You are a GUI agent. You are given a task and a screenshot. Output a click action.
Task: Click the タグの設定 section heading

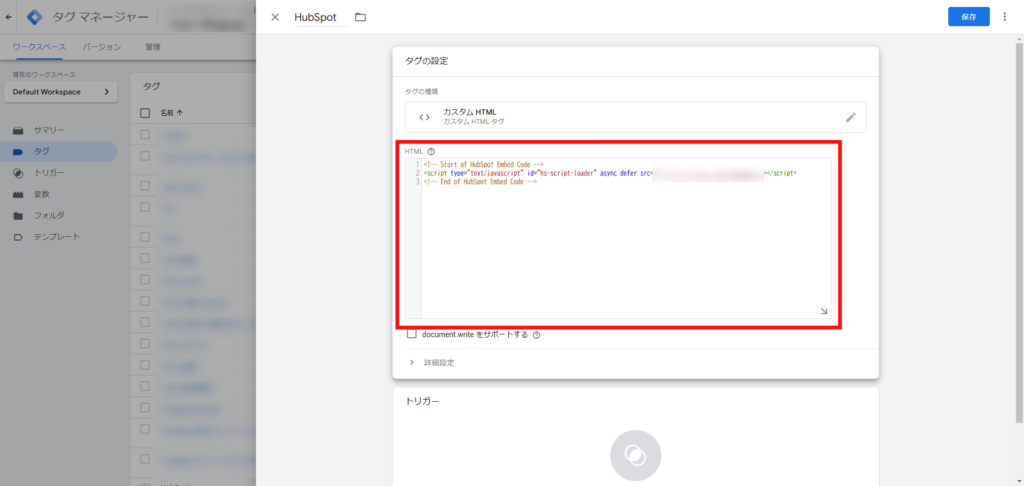pos(426,61)
